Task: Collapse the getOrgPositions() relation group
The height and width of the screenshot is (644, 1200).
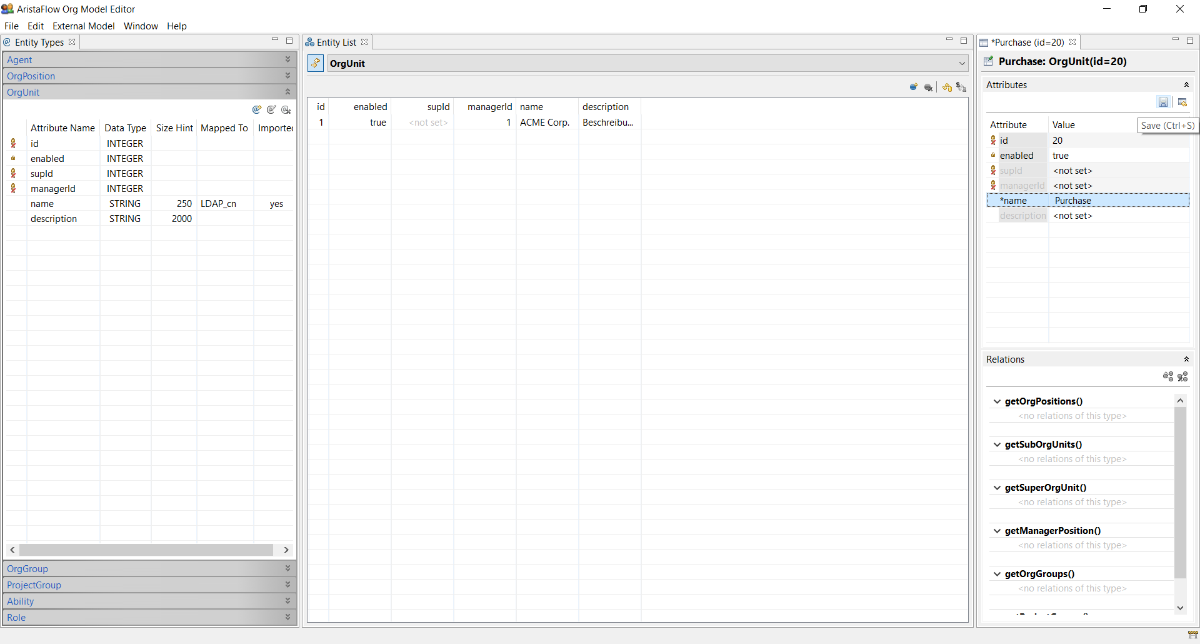Action: click(997, 402)
